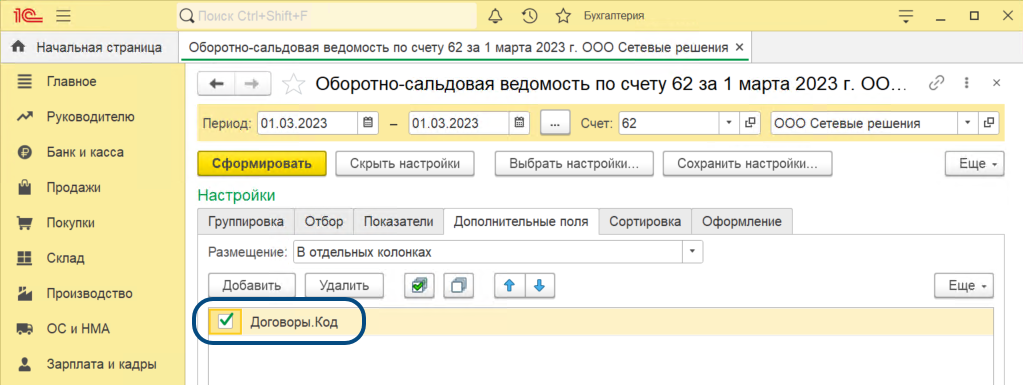Click the Сформировать button
The height and width of the screenshot is (385, 1023).
coord(262,164)
